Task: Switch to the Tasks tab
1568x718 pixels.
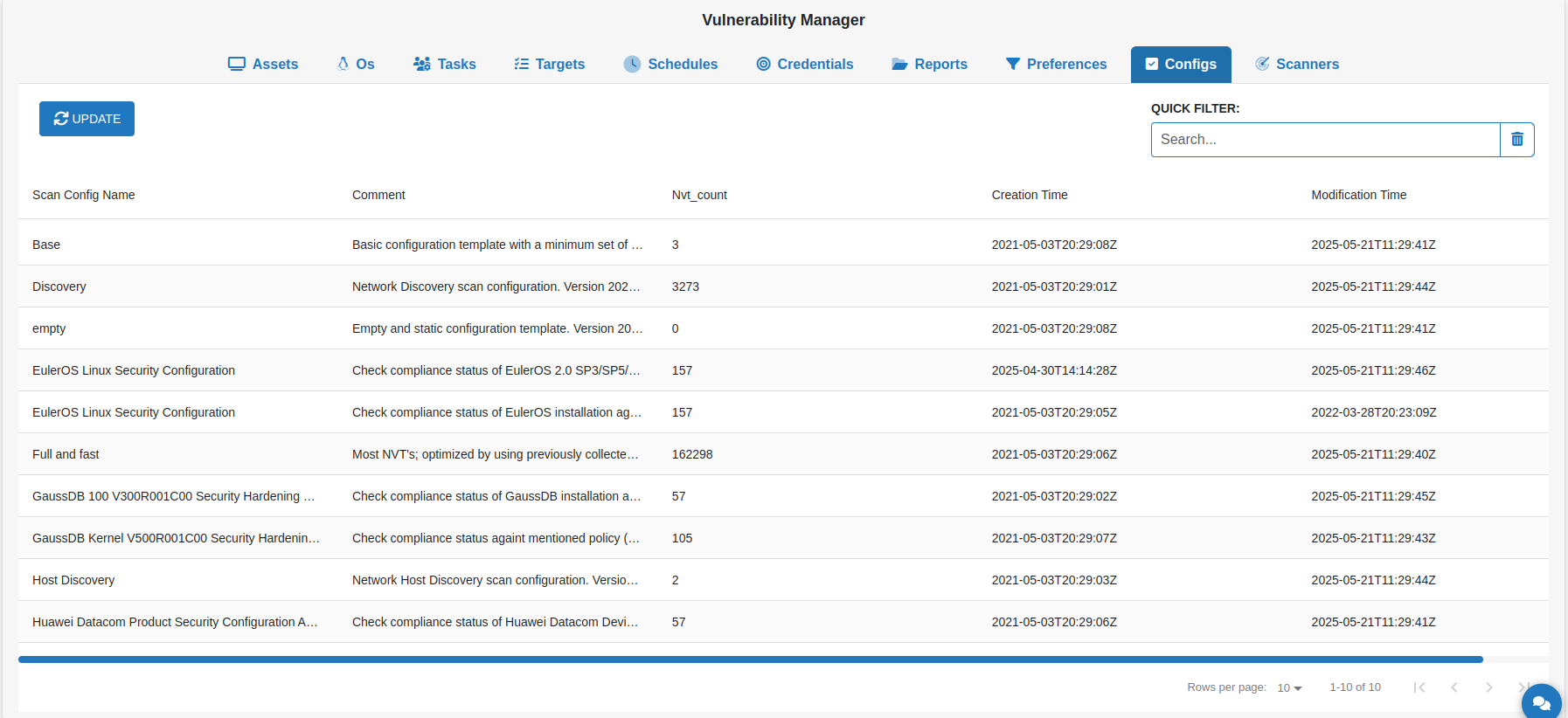Action: pos(445,65)
